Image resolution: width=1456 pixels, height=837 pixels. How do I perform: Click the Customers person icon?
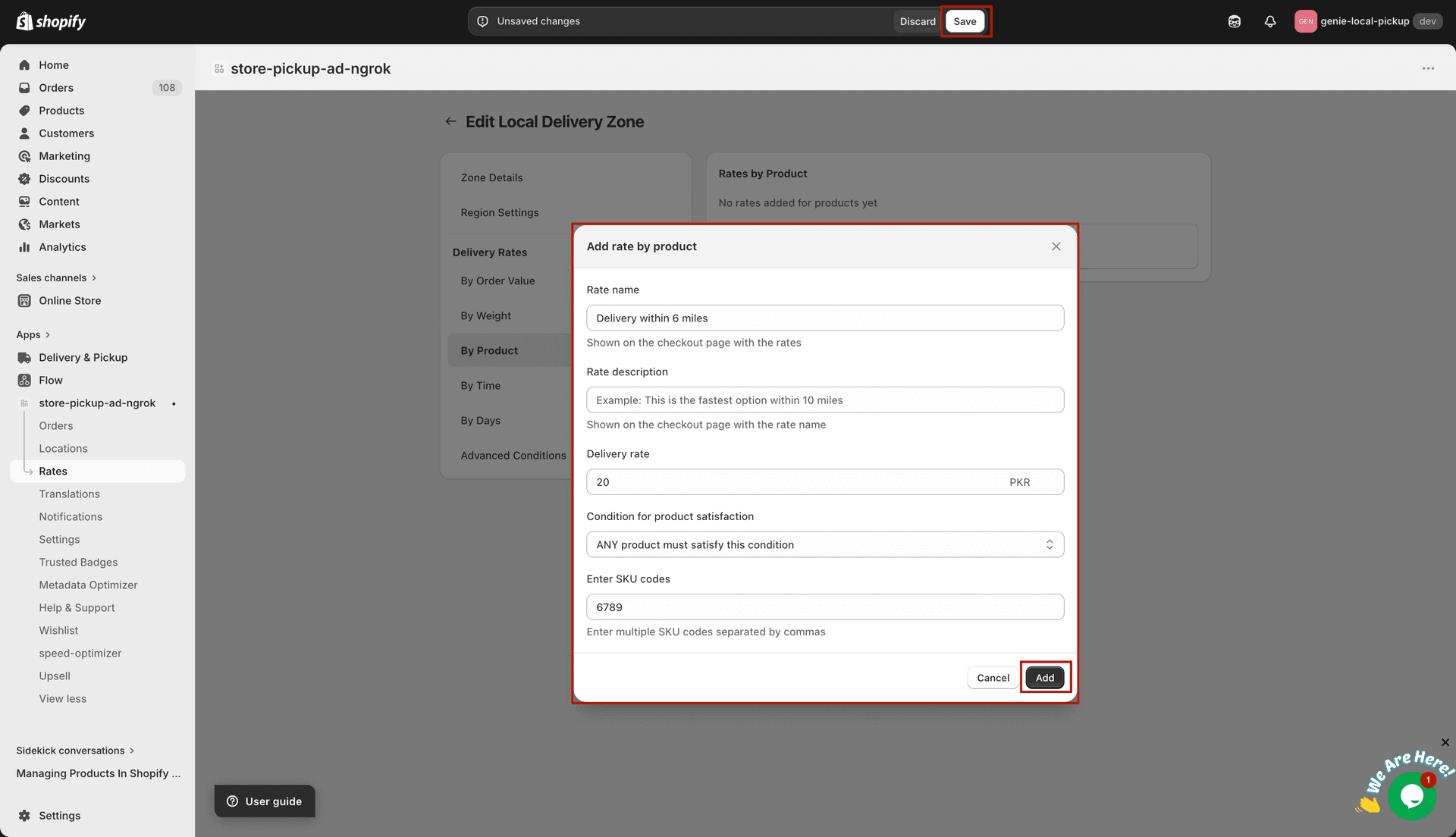(x=24, y=133)
